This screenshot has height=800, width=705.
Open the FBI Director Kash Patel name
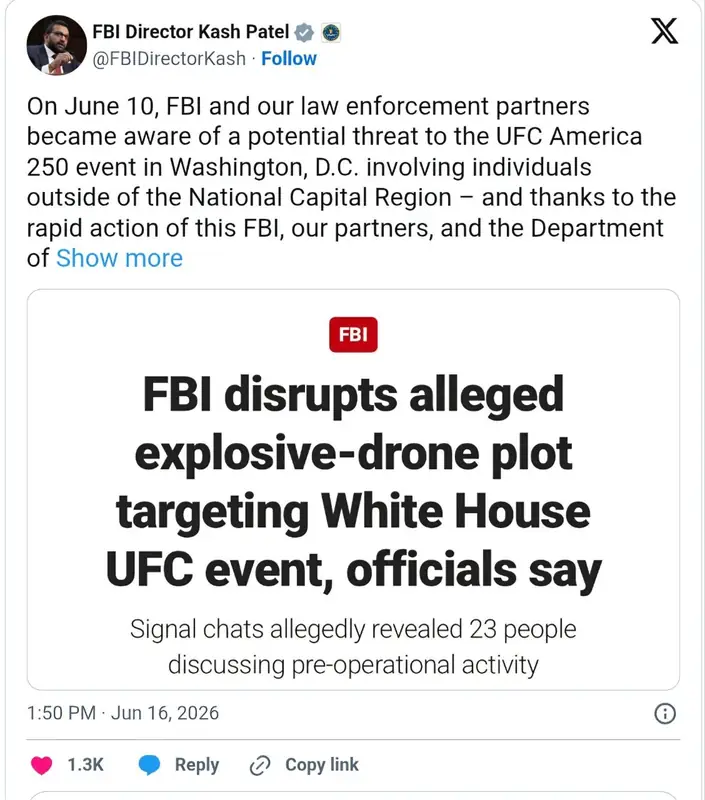(191, 32)
